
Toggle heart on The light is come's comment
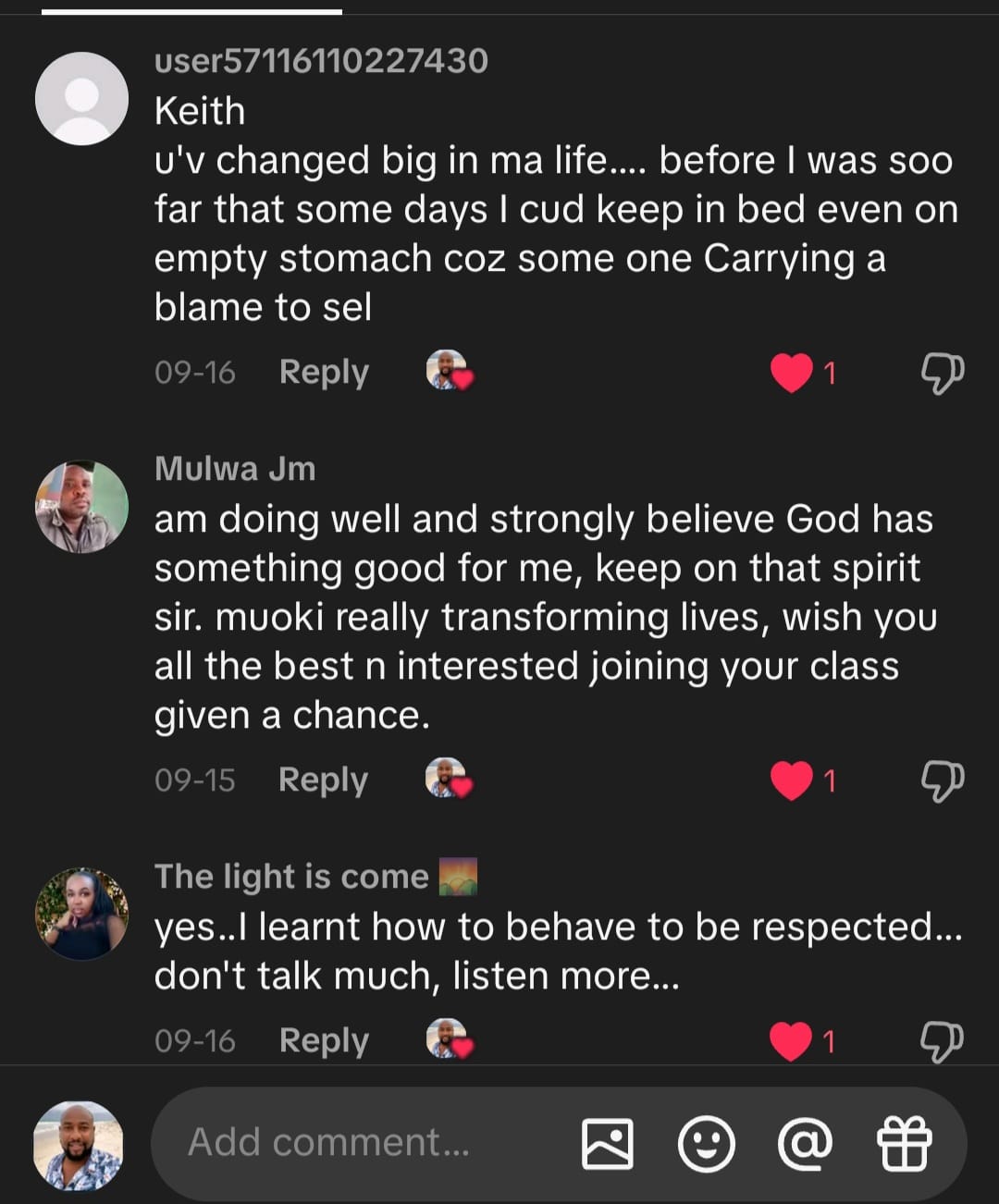792,1041
